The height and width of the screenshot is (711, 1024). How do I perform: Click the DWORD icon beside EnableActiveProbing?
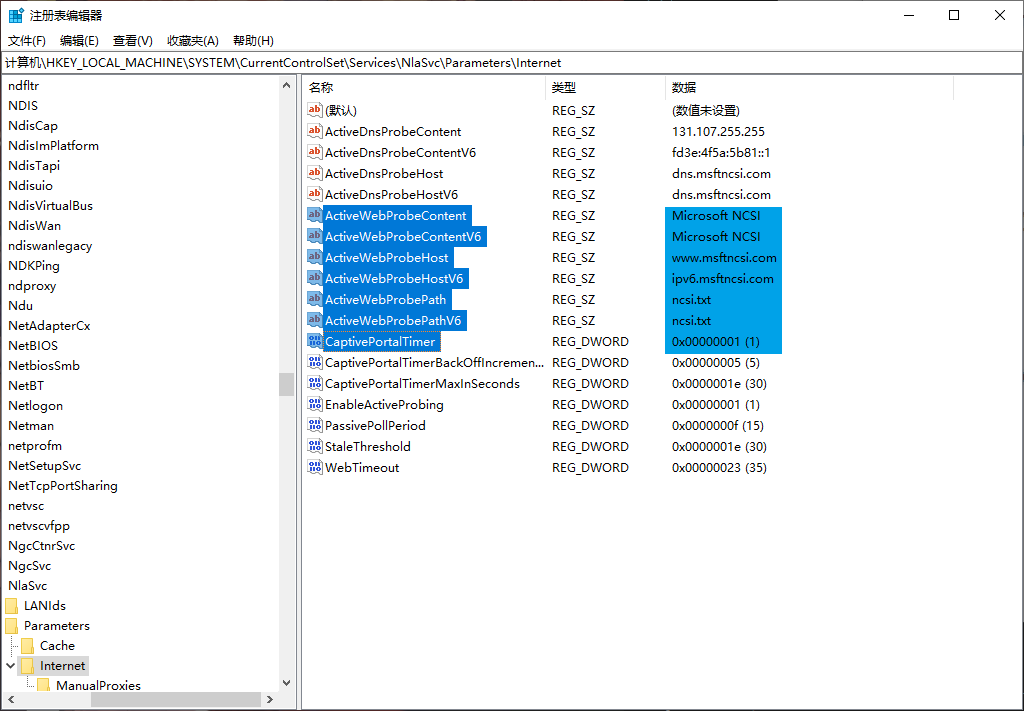point(315,403)
